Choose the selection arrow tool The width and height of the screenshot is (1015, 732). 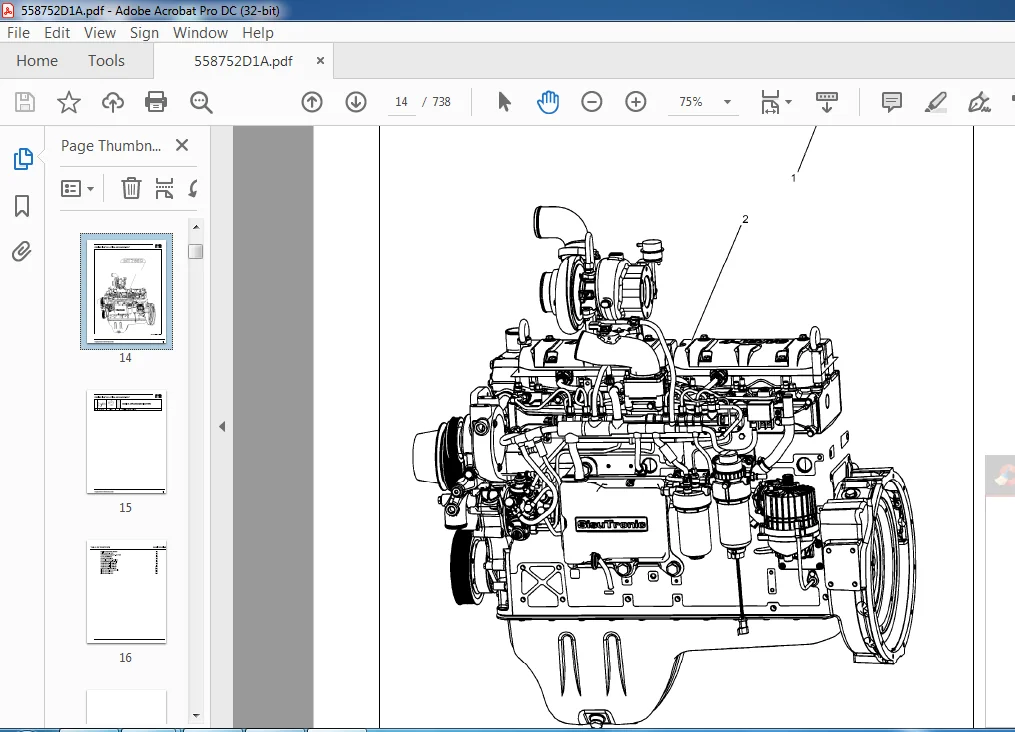tap(504, 102)
